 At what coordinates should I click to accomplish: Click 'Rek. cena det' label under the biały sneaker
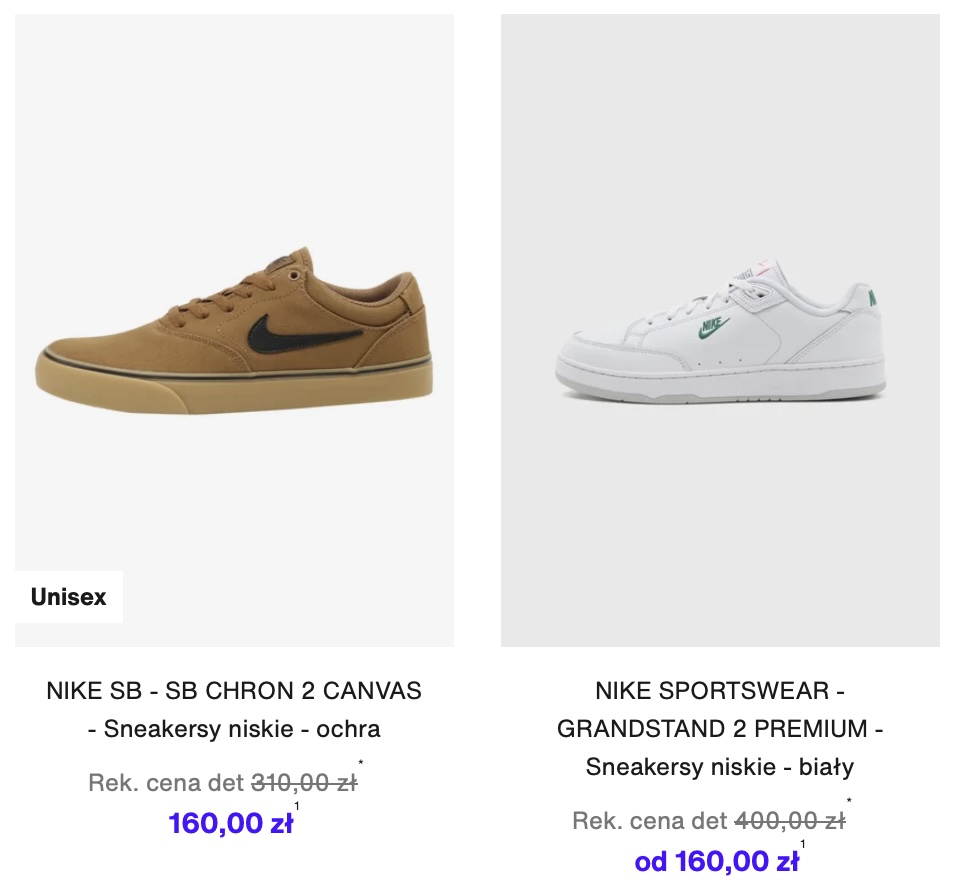tap(650, 820)
